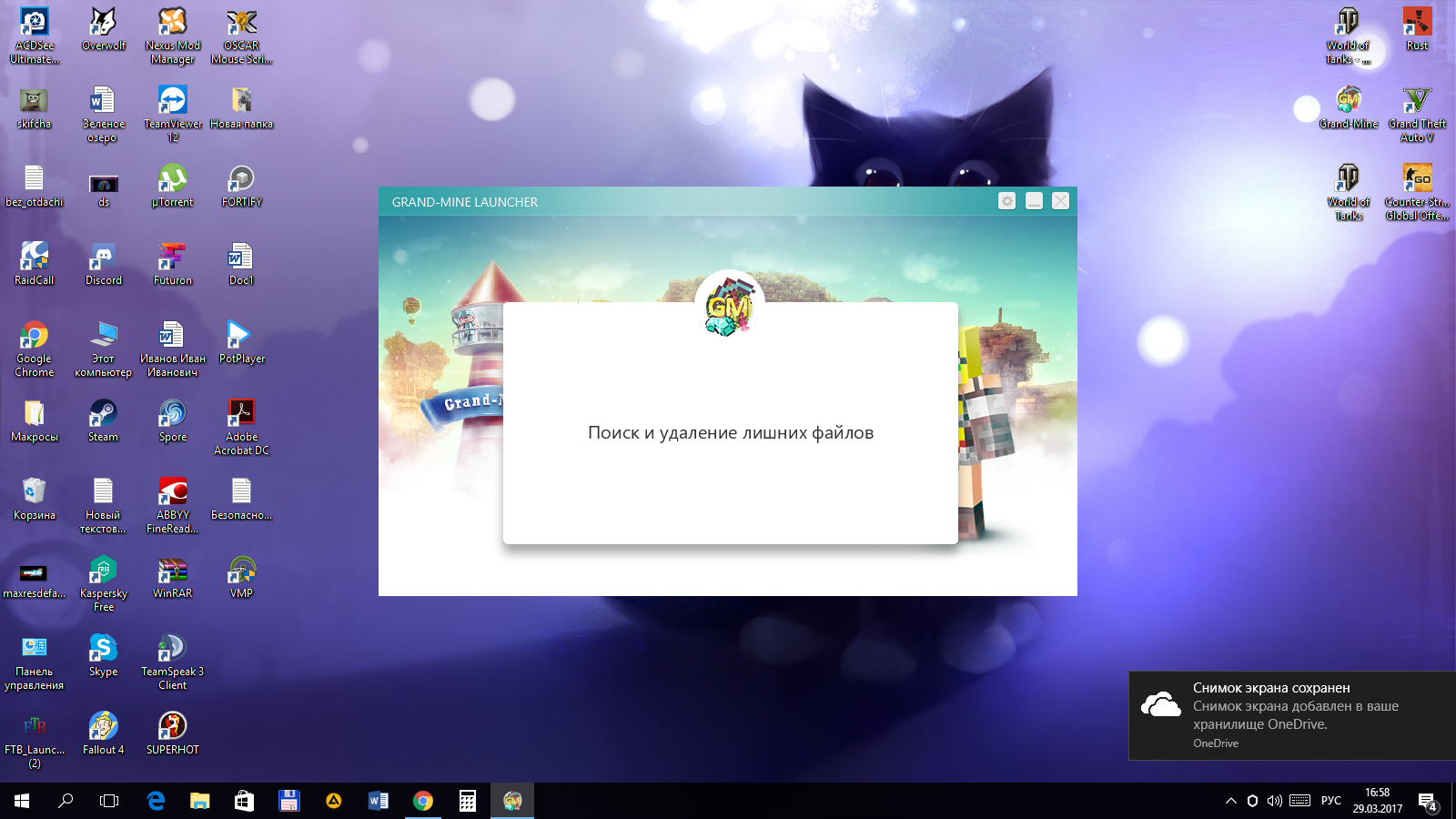The width and height of the screenshot is (1456, 819).
Task: Open the Action Center notifications
Action: click(x=1428, y=802)
